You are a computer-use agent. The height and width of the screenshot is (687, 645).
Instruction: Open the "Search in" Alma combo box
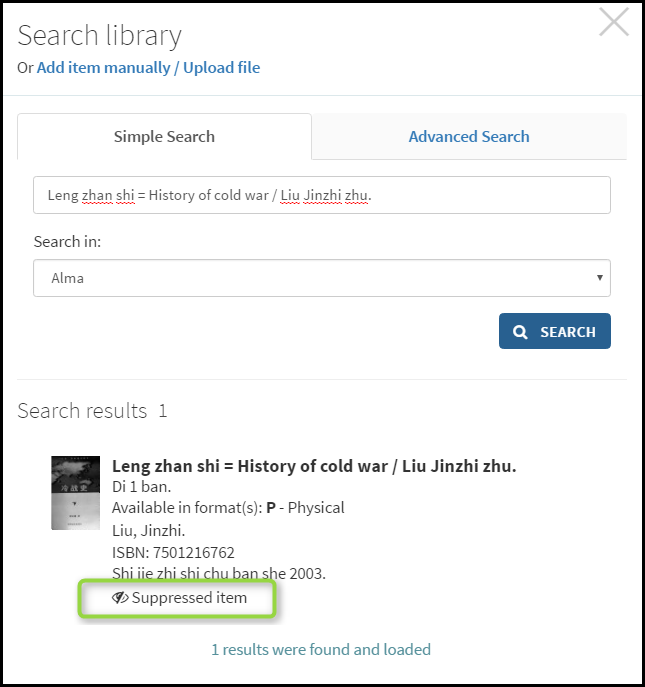pyautogui.click(x=321, y=278)
